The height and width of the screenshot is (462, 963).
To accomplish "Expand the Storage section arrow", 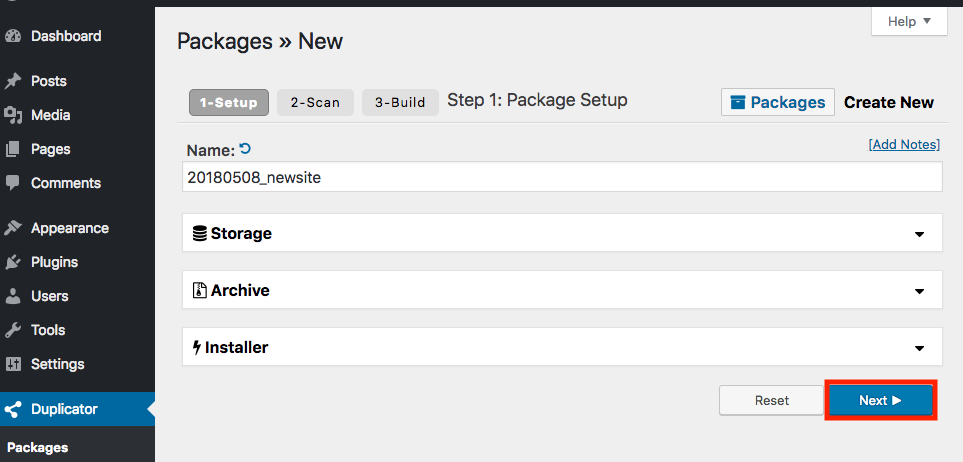I will (x=919, y=234).
